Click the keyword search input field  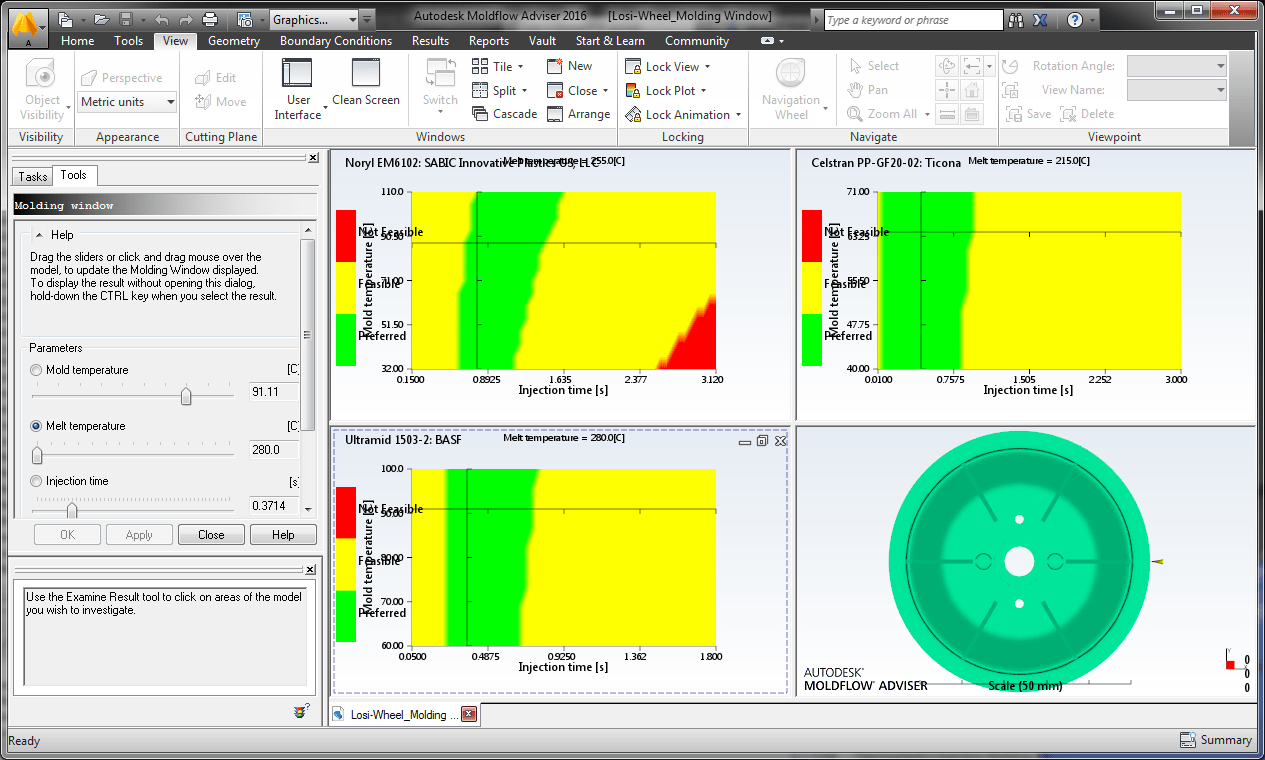tap(913, 20)
